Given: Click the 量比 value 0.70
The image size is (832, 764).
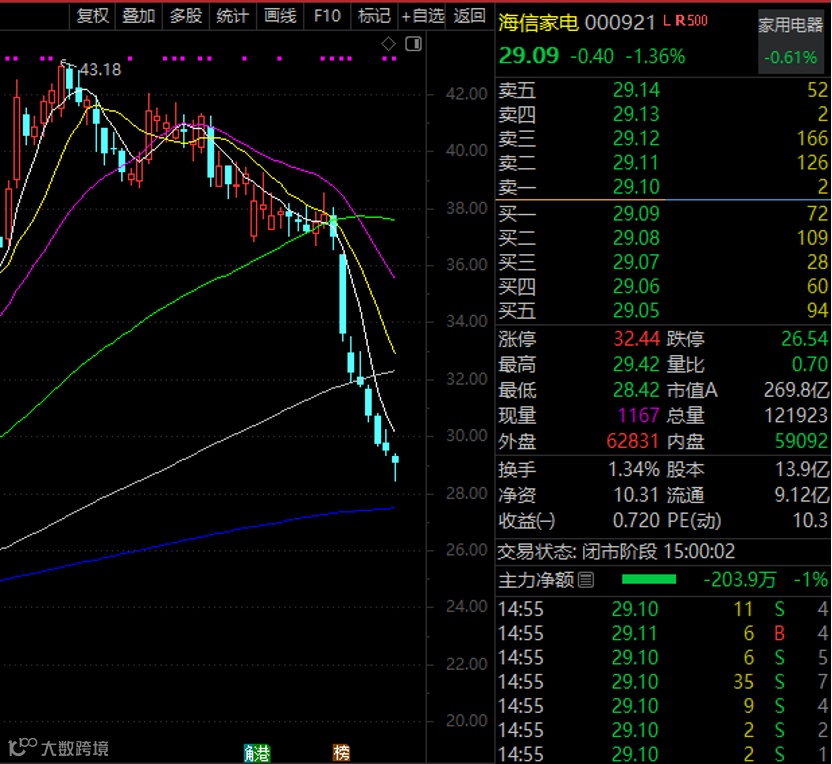Looking at the screenshot, I should point(810,364).
